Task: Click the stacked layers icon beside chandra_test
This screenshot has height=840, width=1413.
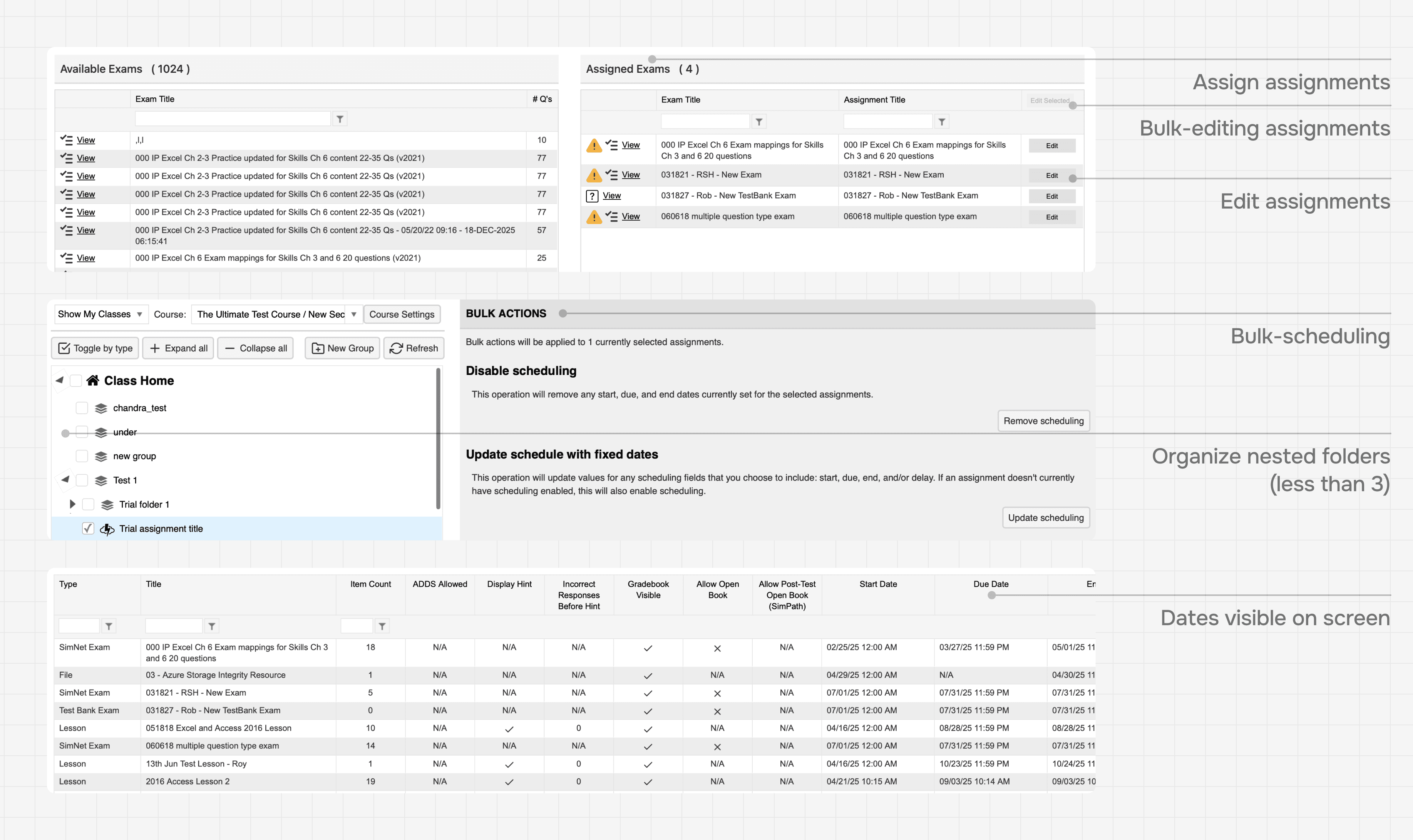Action: pyautogui.click(x=101, y=408)
